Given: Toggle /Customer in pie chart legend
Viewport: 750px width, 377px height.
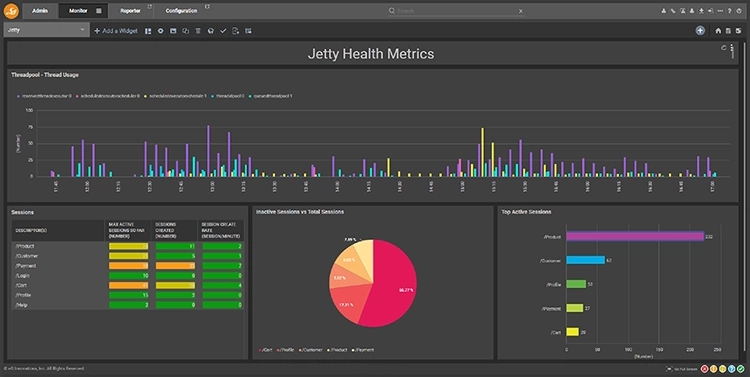Looking at the screenshot, I should tap(311, 350).
